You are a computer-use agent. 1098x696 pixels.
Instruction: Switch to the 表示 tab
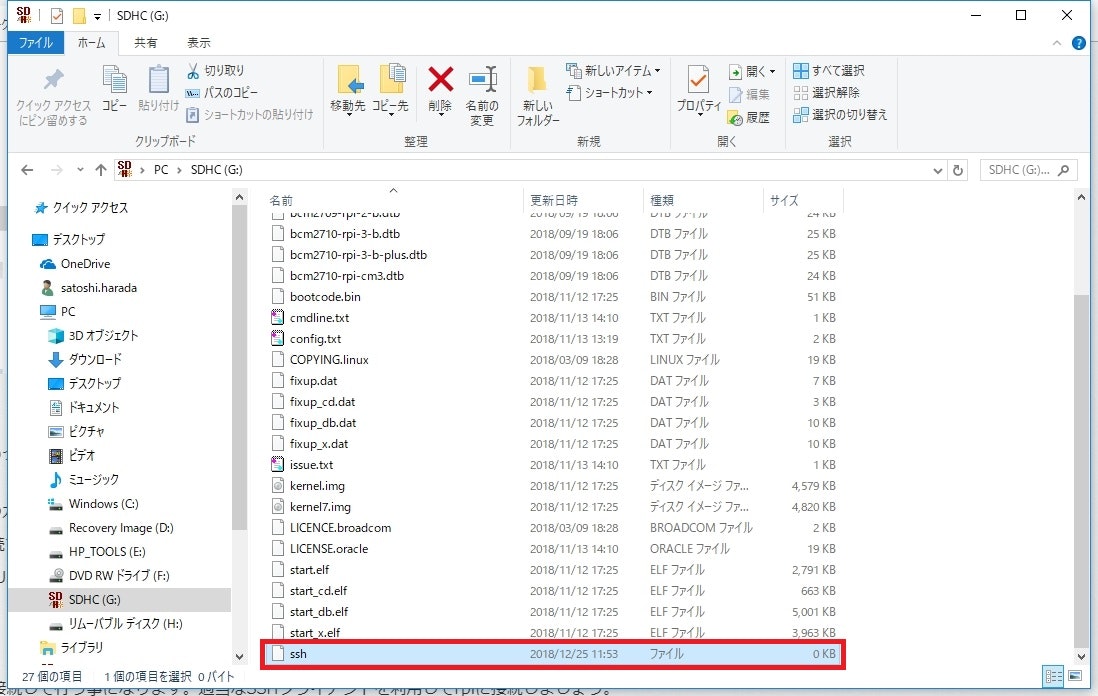(x=199, y=43)
